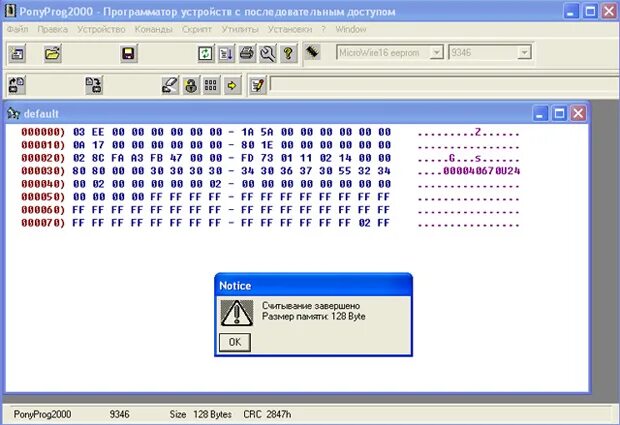
Task: Open help via the question mark icon
Action: (288, 53)
